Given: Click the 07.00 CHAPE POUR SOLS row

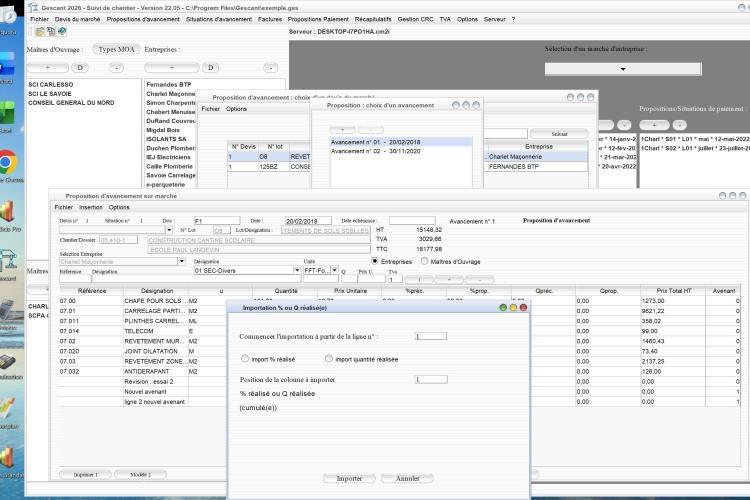Looking at the screenshot, I should (x=399, y=300).
